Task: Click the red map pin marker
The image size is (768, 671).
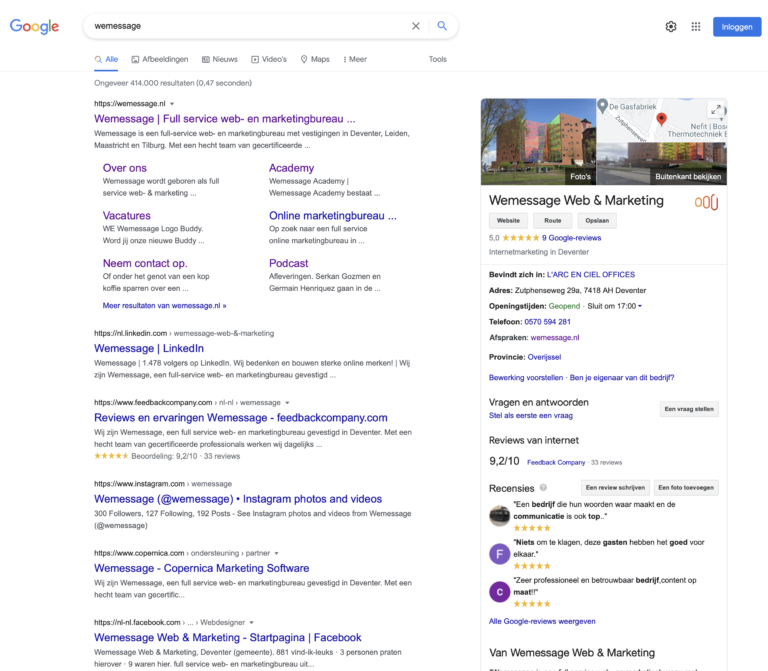Action: 661,119
